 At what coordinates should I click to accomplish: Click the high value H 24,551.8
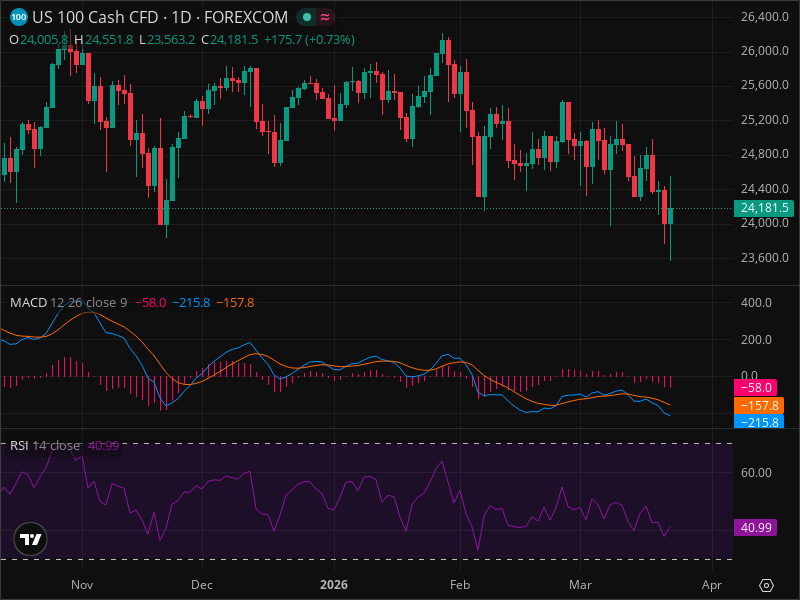(x=104, y=40)
